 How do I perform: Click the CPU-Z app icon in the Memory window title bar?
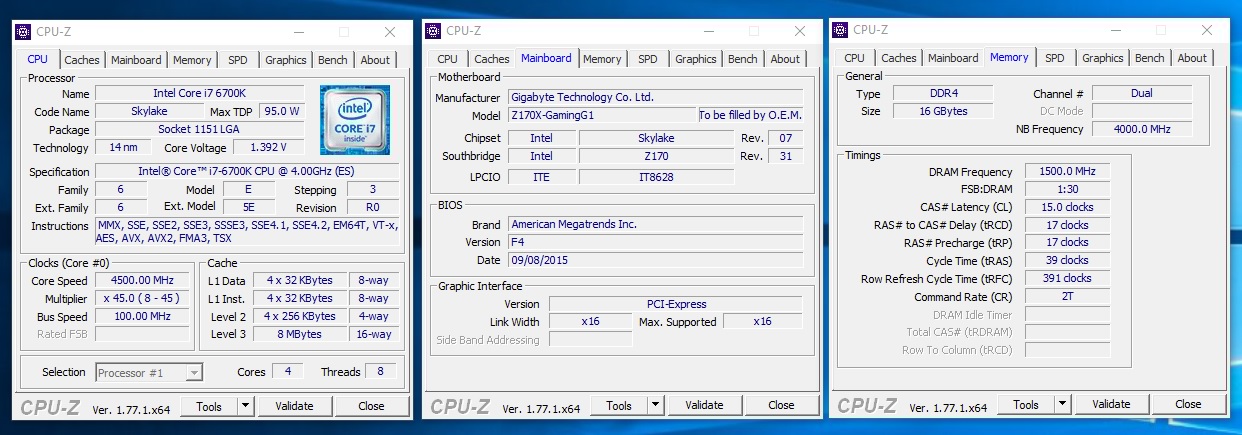841,31
